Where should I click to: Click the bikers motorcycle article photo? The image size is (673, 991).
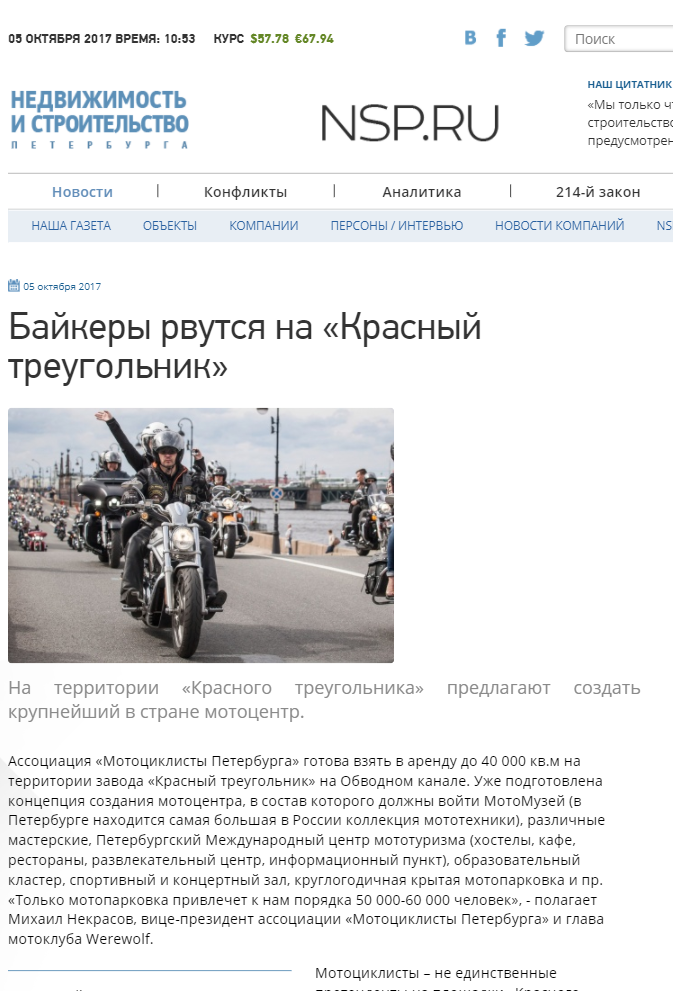pyautogui.click(x=201, y=535)
